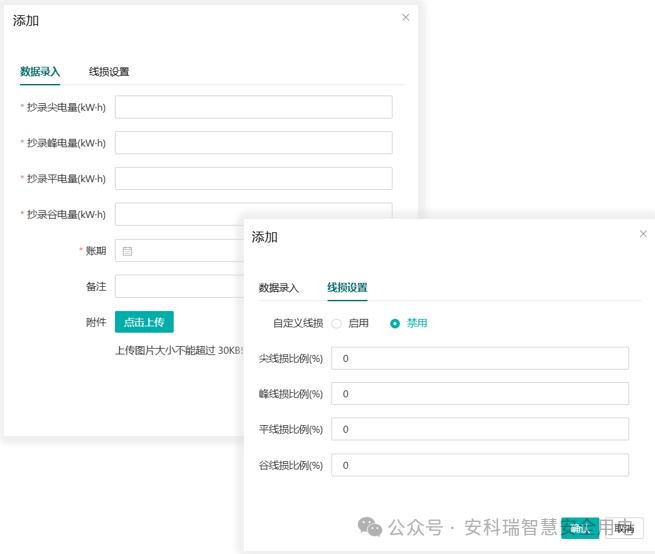
Task: Click the 点击上传 attachment button
Action: point(144,322)
